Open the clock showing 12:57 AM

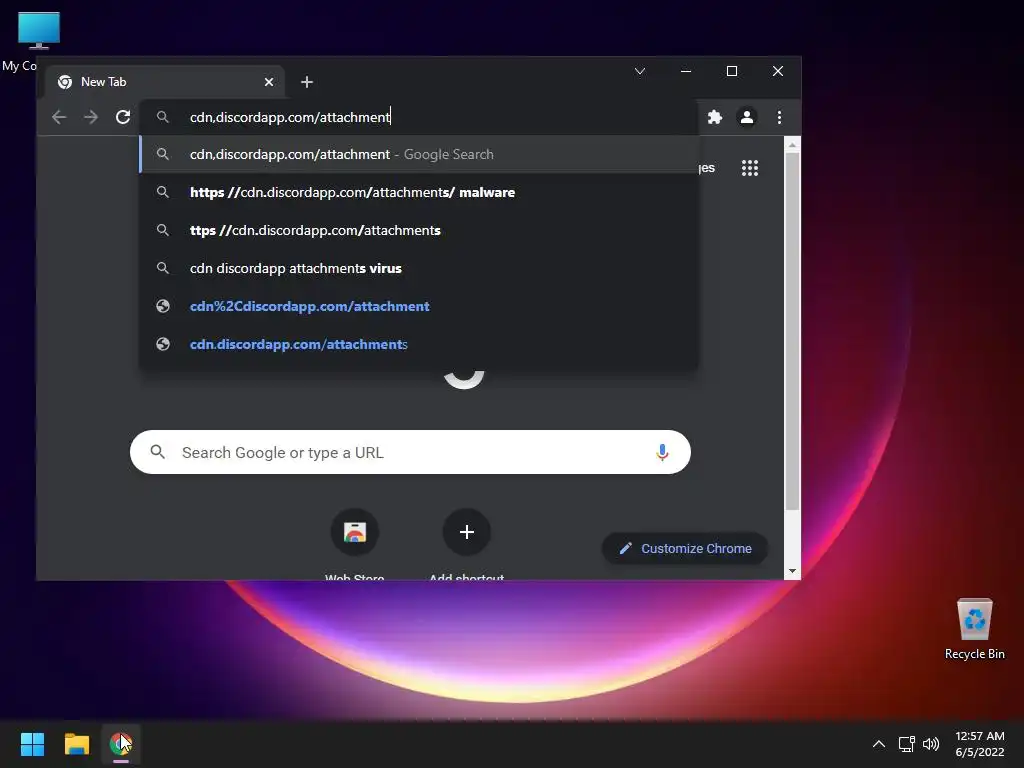[x=980, y=744]
